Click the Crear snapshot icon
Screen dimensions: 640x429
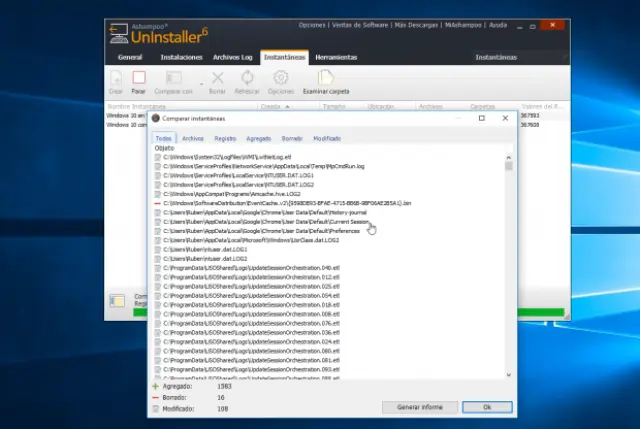(116, 78)
